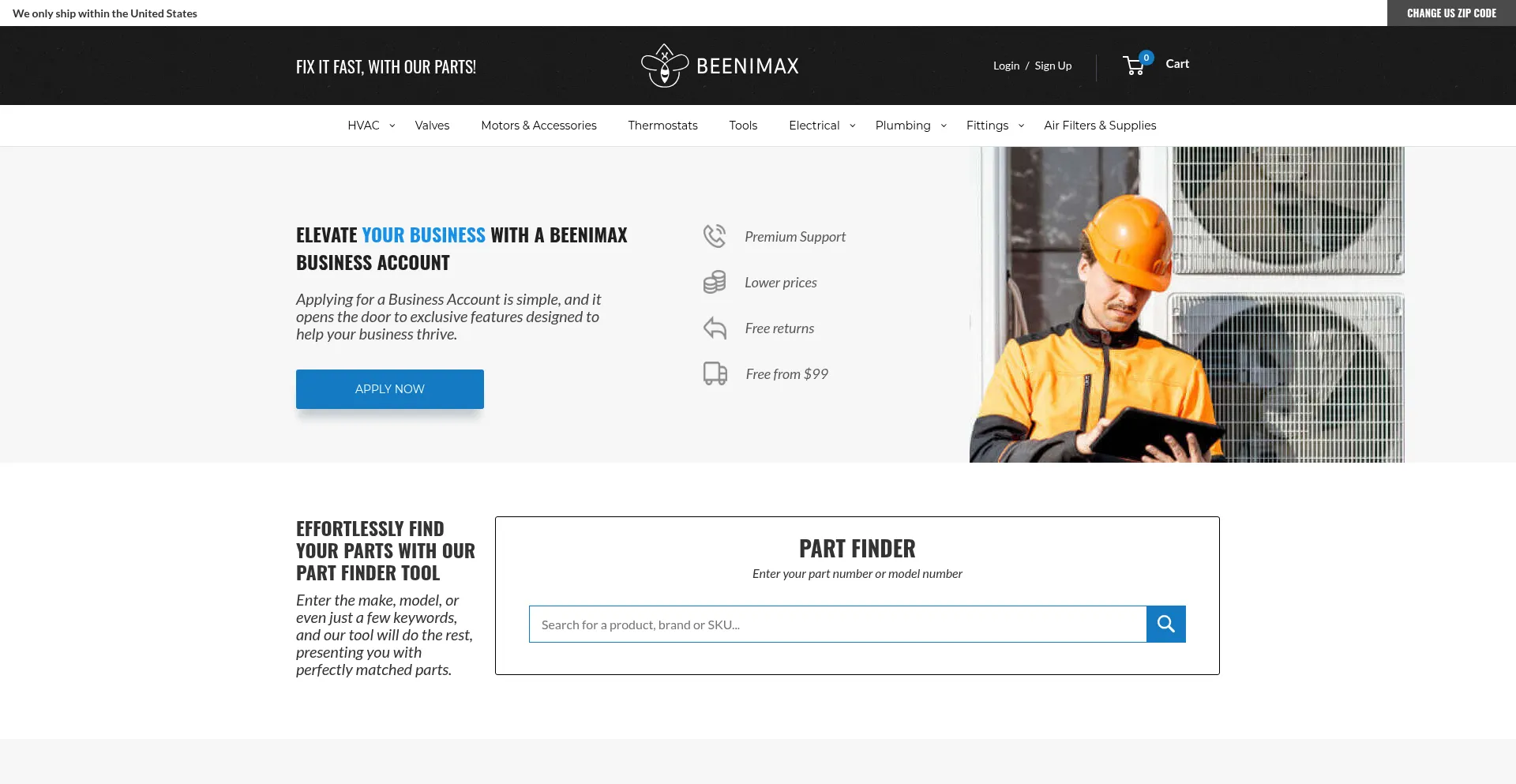The width and height of the screenshot is (1516, 784).
Task: Open the Valves category
Action: 432,126
